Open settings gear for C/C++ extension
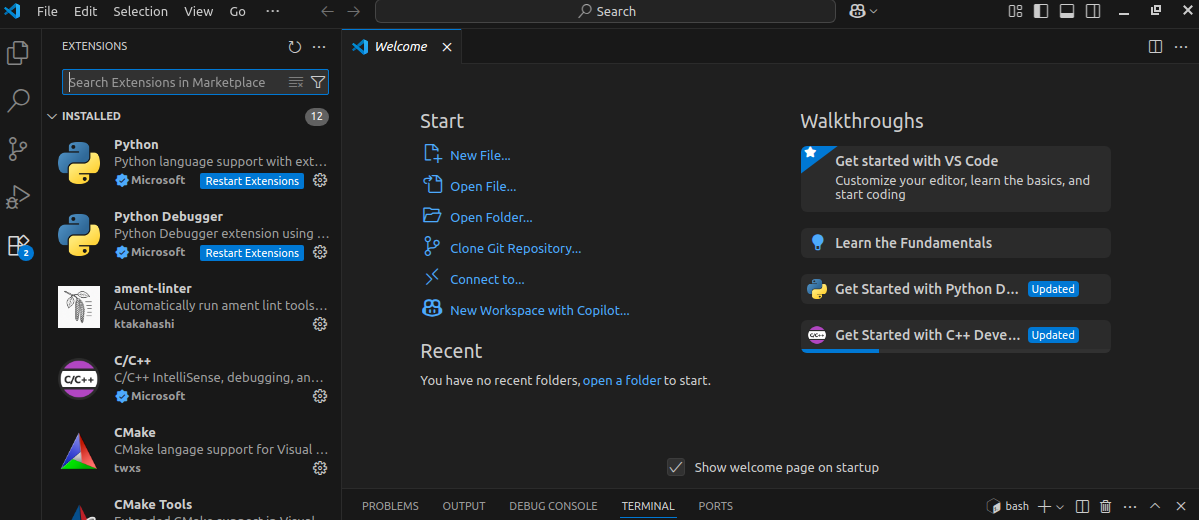This screenshot has width=1199, height=520. point(320,396)
